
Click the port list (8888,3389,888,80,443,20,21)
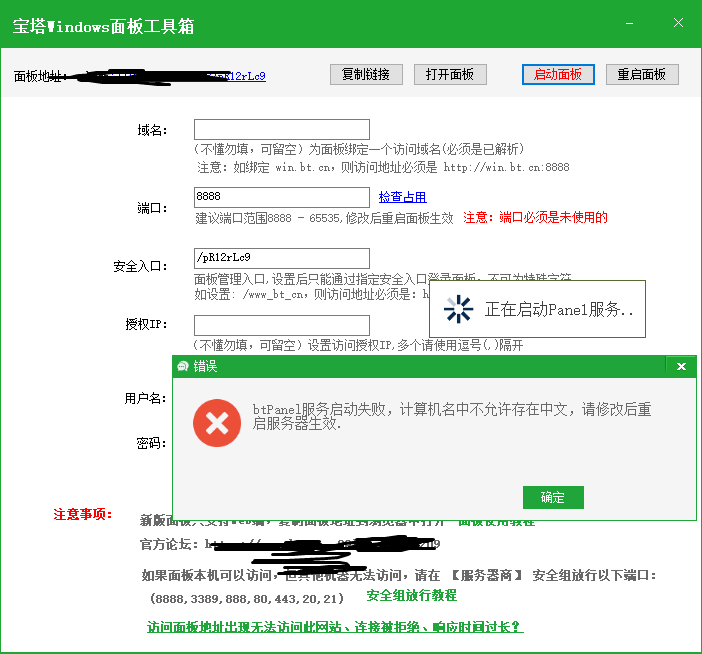247,598
